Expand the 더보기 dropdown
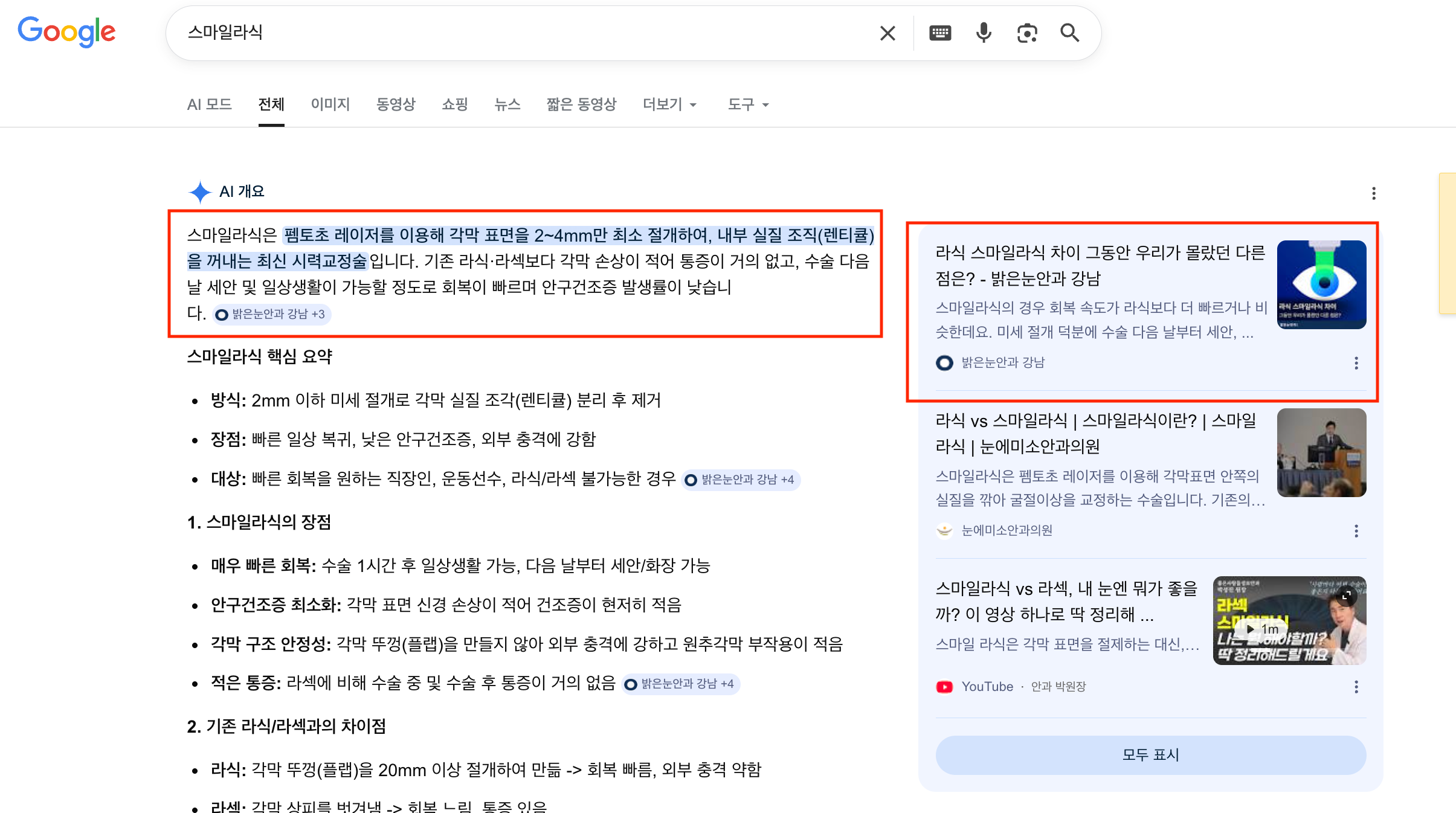 [669, 104]
